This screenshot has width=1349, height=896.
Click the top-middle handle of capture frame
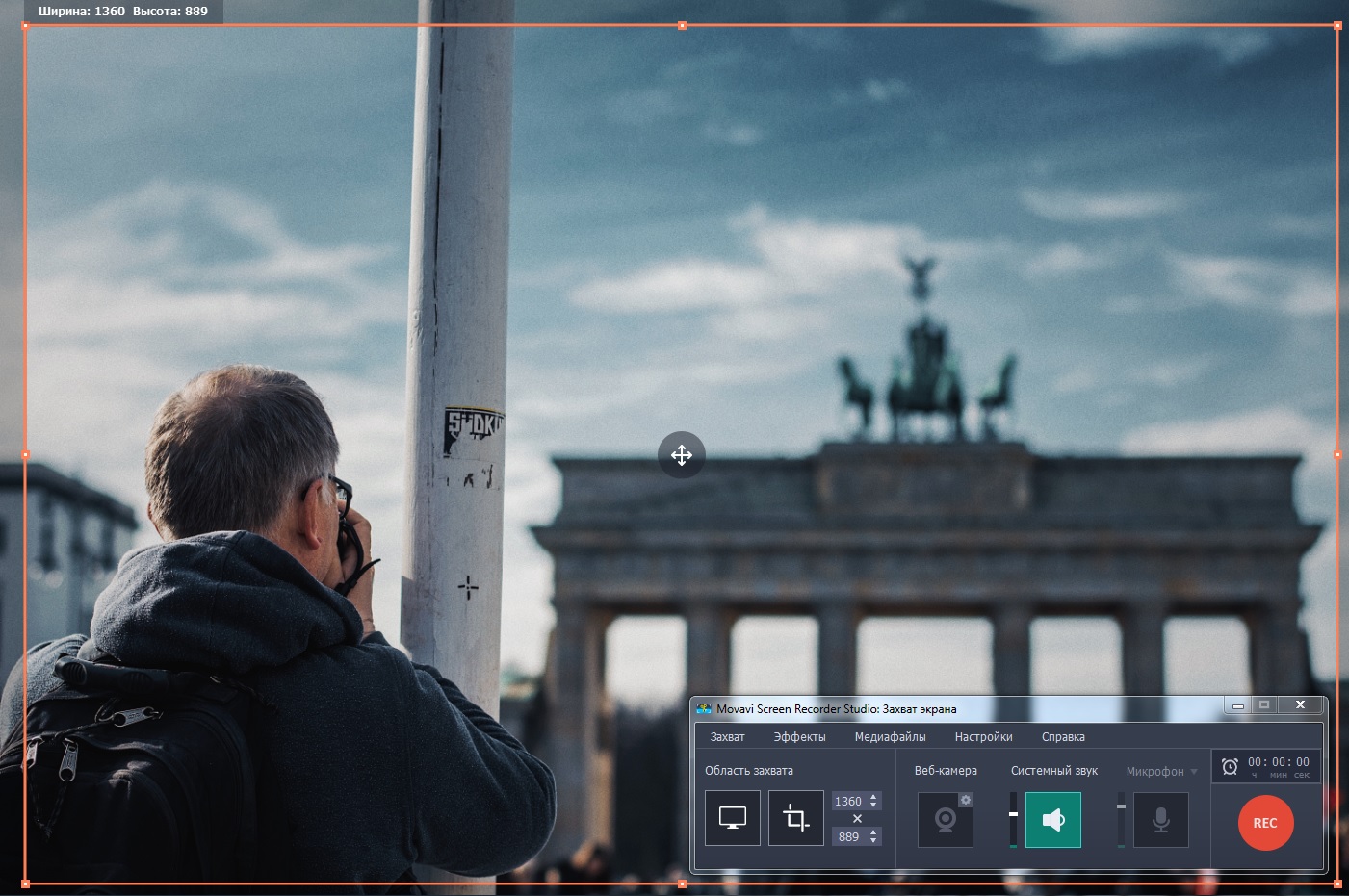(x=682, y=26)
